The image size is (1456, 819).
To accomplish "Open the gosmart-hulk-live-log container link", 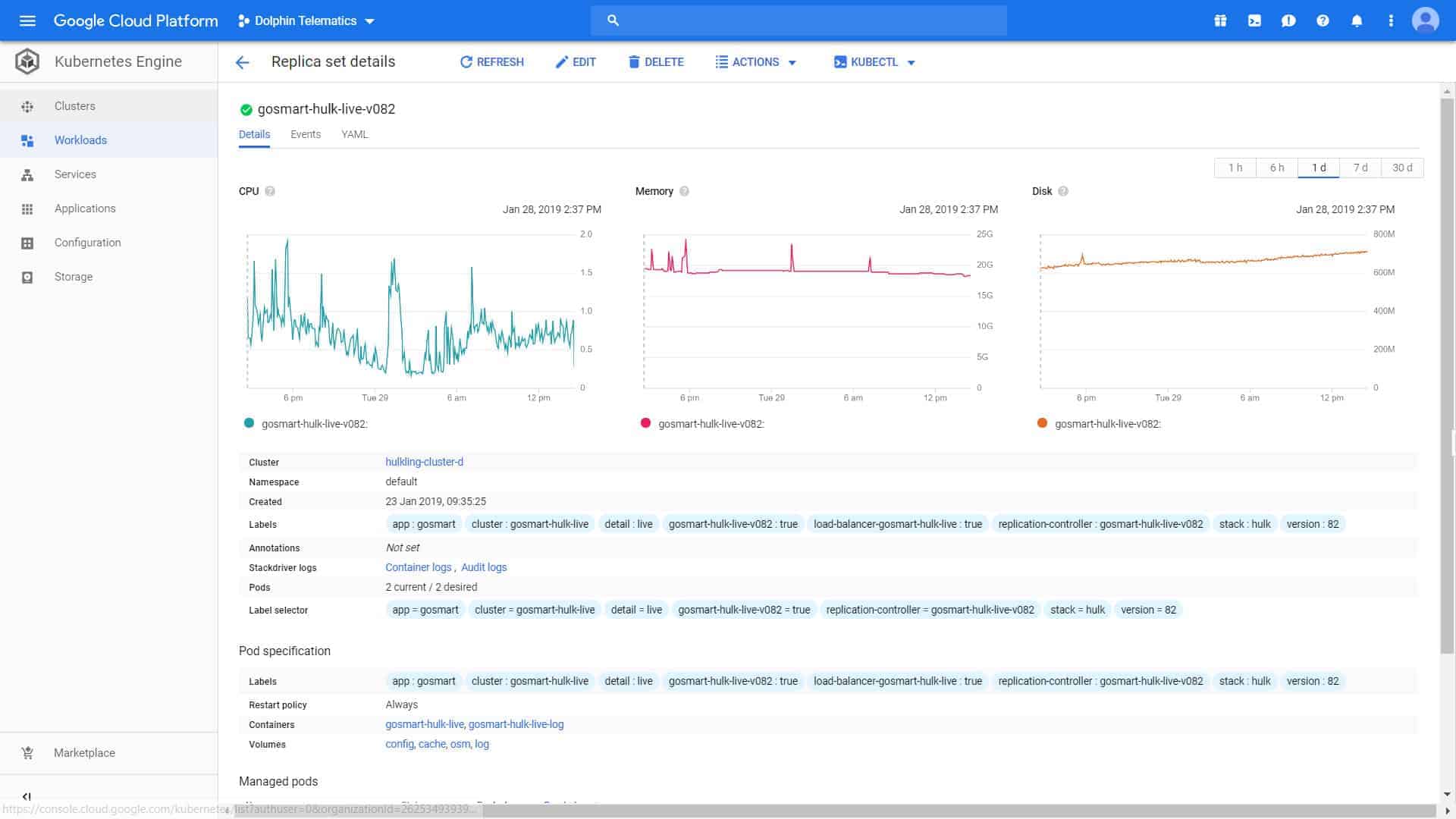I will (516, 724).
